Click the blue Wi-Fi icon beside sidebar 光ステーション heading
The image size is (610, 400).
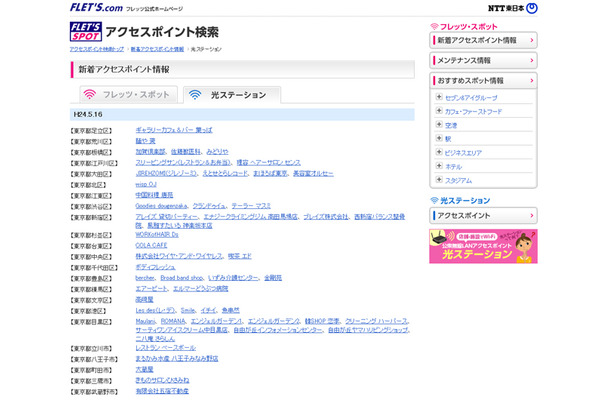pos(434,200)
